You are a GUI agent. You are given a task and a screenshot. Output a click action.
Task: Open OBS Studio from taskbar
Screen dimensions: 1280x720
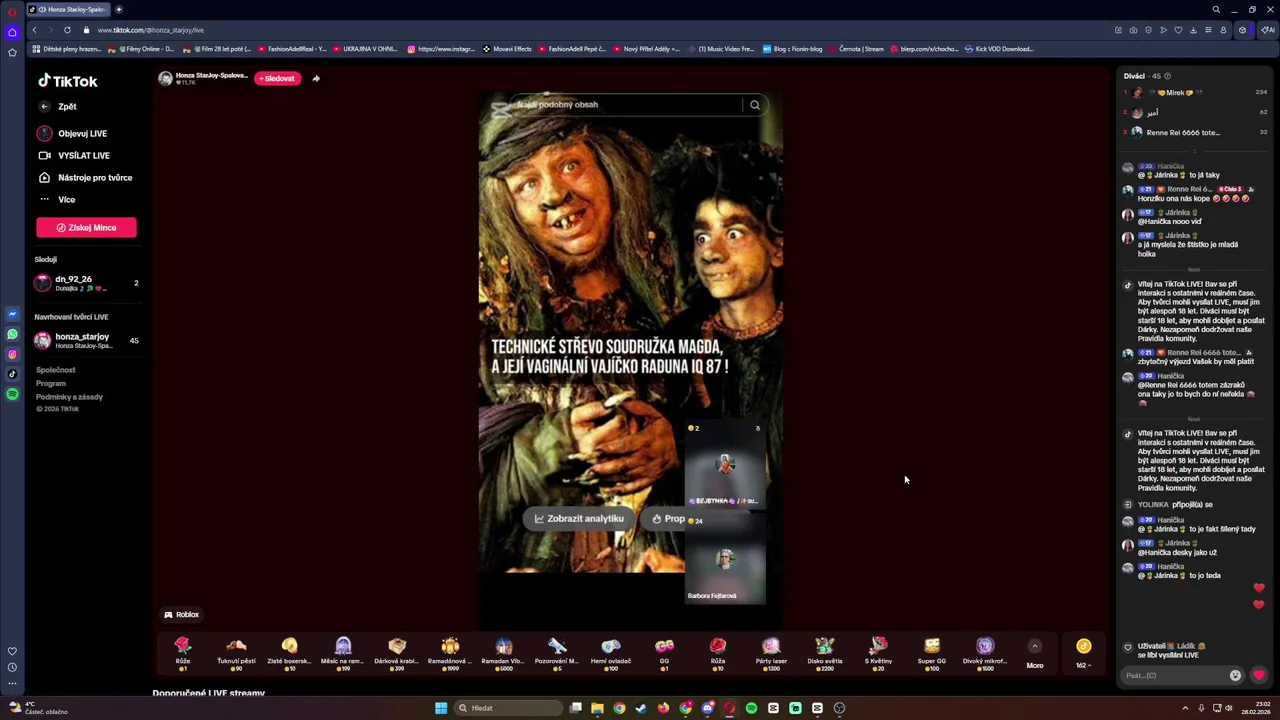coord(839,708)
